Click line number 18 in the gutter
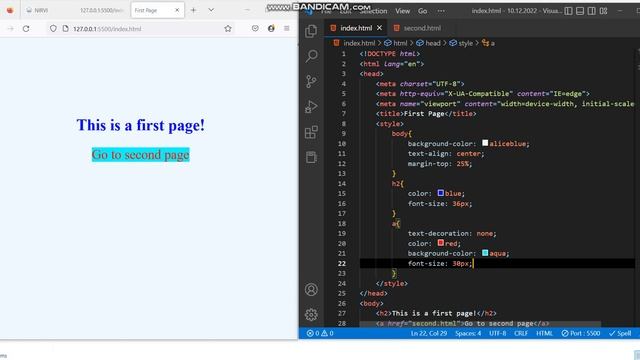 [342, 223]
